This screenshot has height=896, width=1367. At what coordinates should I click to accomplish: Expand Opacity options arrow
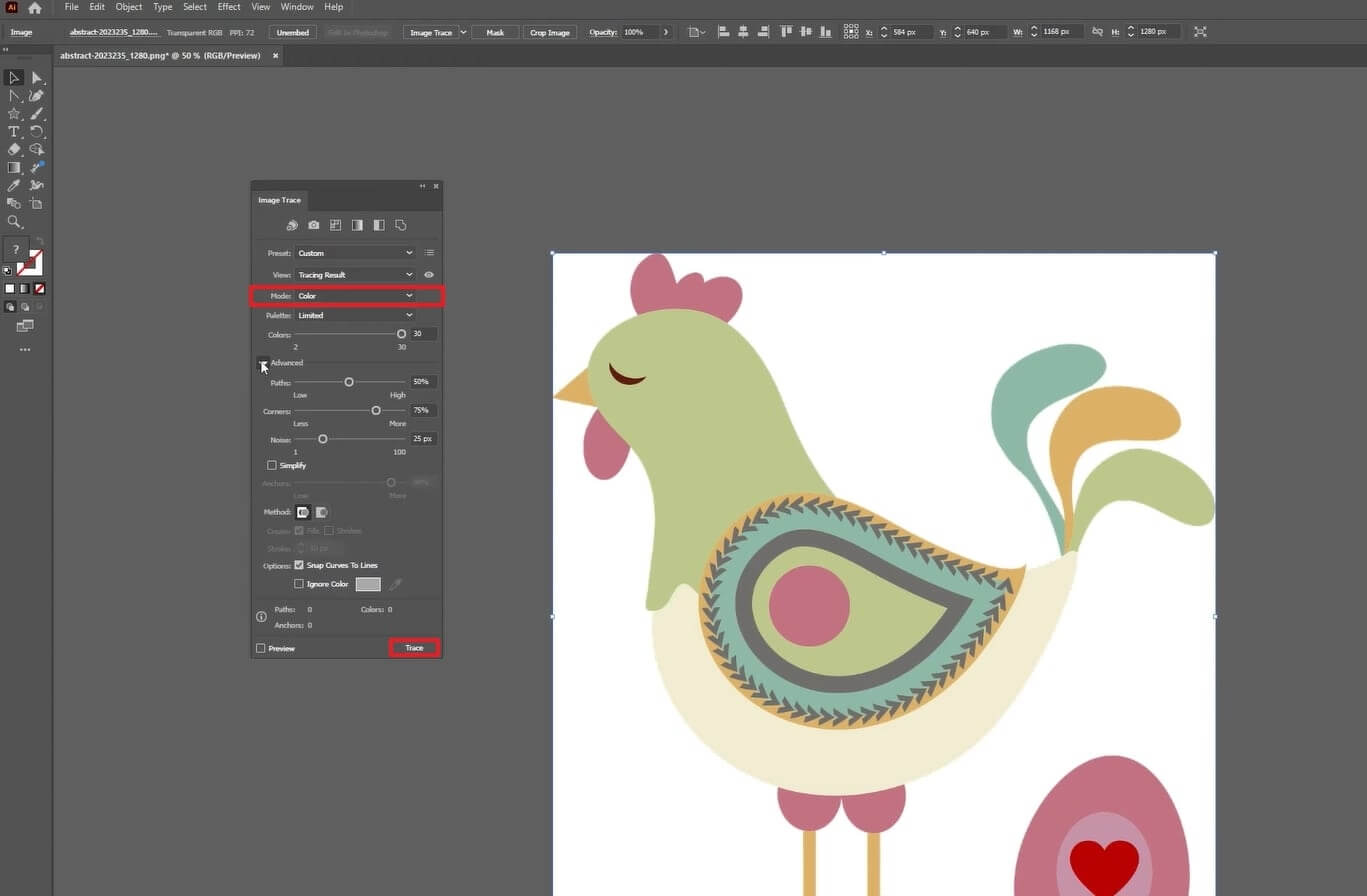[x=666, y=32]
